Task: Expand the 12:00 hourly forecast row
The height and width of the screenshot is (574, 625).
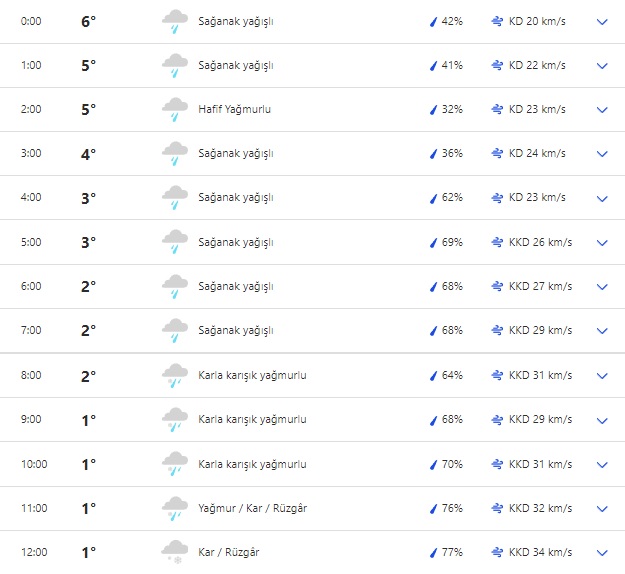Action: [x=602, y=552]
